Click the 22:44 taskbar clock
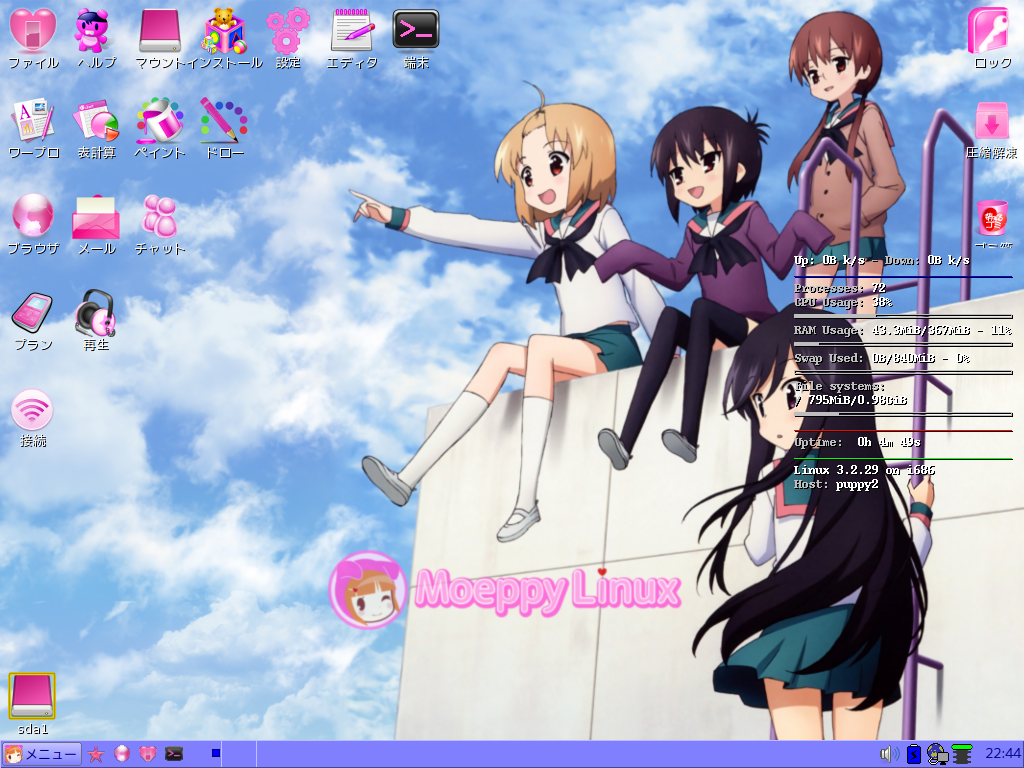Viewport: 1024px width, 768px height. pos(1002,754)
